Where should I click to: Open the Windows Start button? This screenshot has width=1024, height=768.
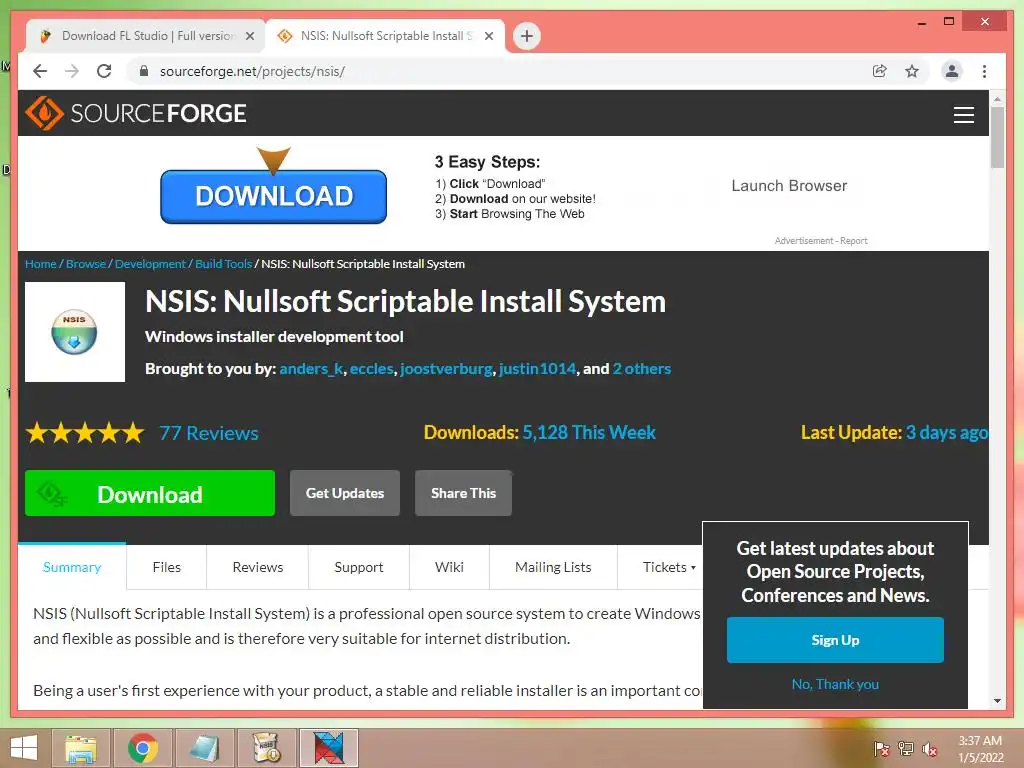click(24, 748)
